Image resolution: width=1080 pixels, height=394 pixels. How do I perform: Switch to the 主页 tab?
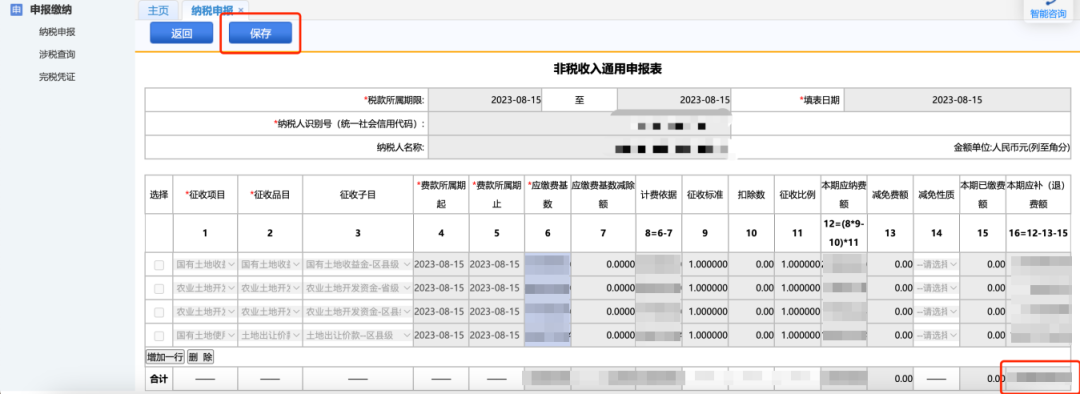click(158, 10)
